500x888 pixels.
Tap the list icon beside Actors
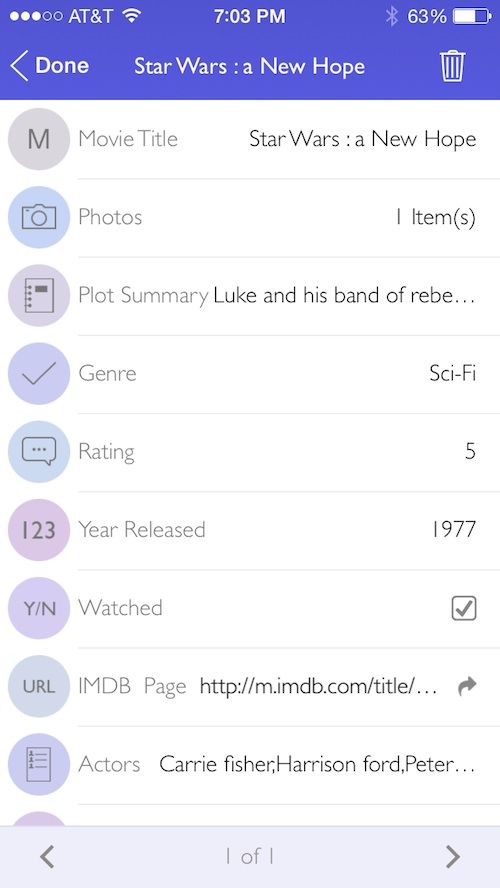click(39, 764)
